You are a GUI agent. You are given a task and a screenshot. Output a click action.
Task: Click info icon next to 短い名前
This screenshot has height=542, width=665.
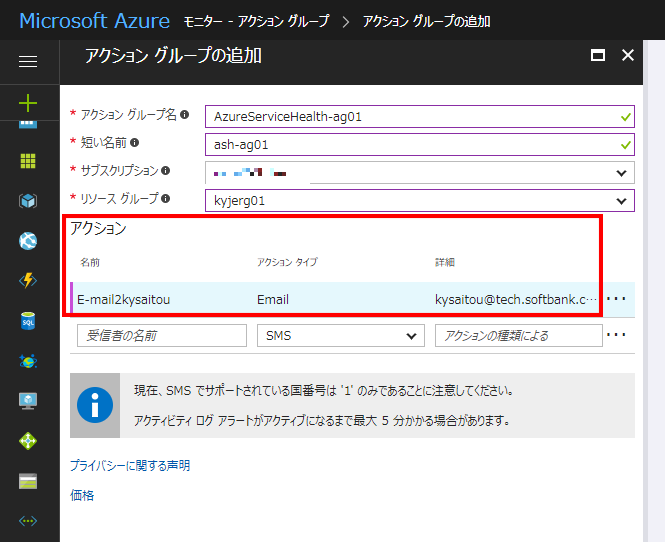click(134, 142)
